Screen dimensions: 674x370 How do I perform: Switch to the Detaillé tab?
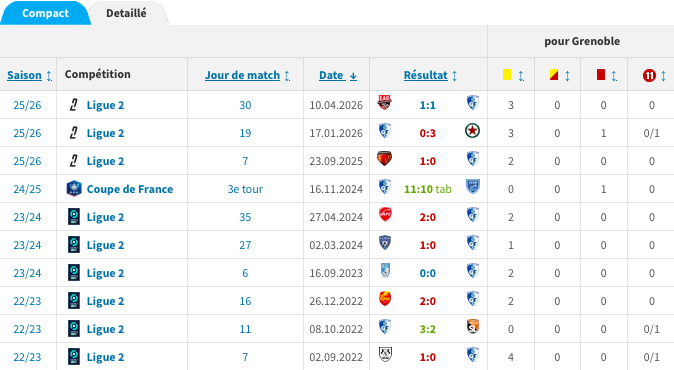coord(126,13)
